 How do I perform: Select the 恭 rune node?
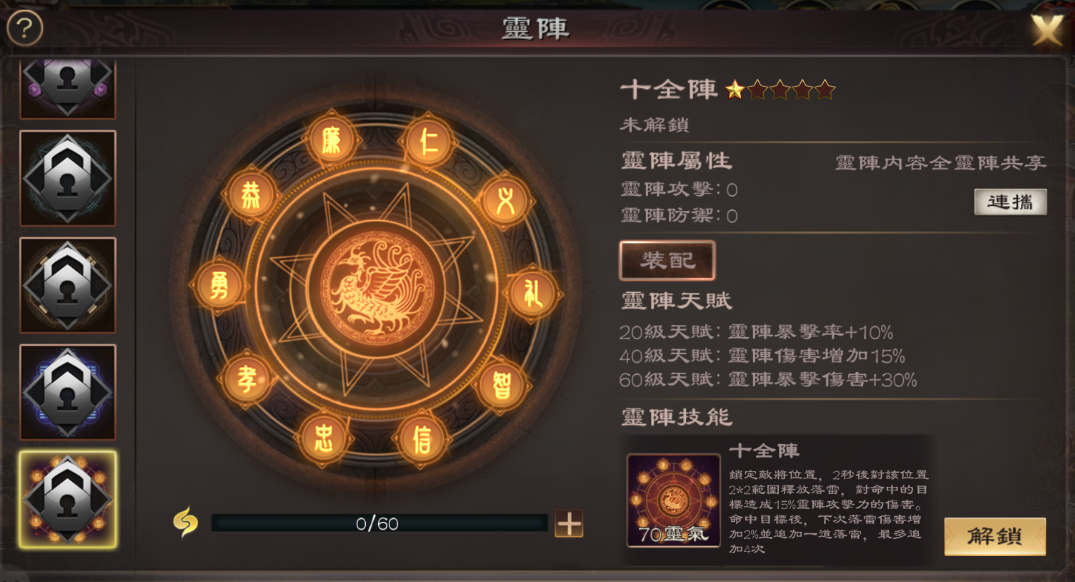[251, 195]
